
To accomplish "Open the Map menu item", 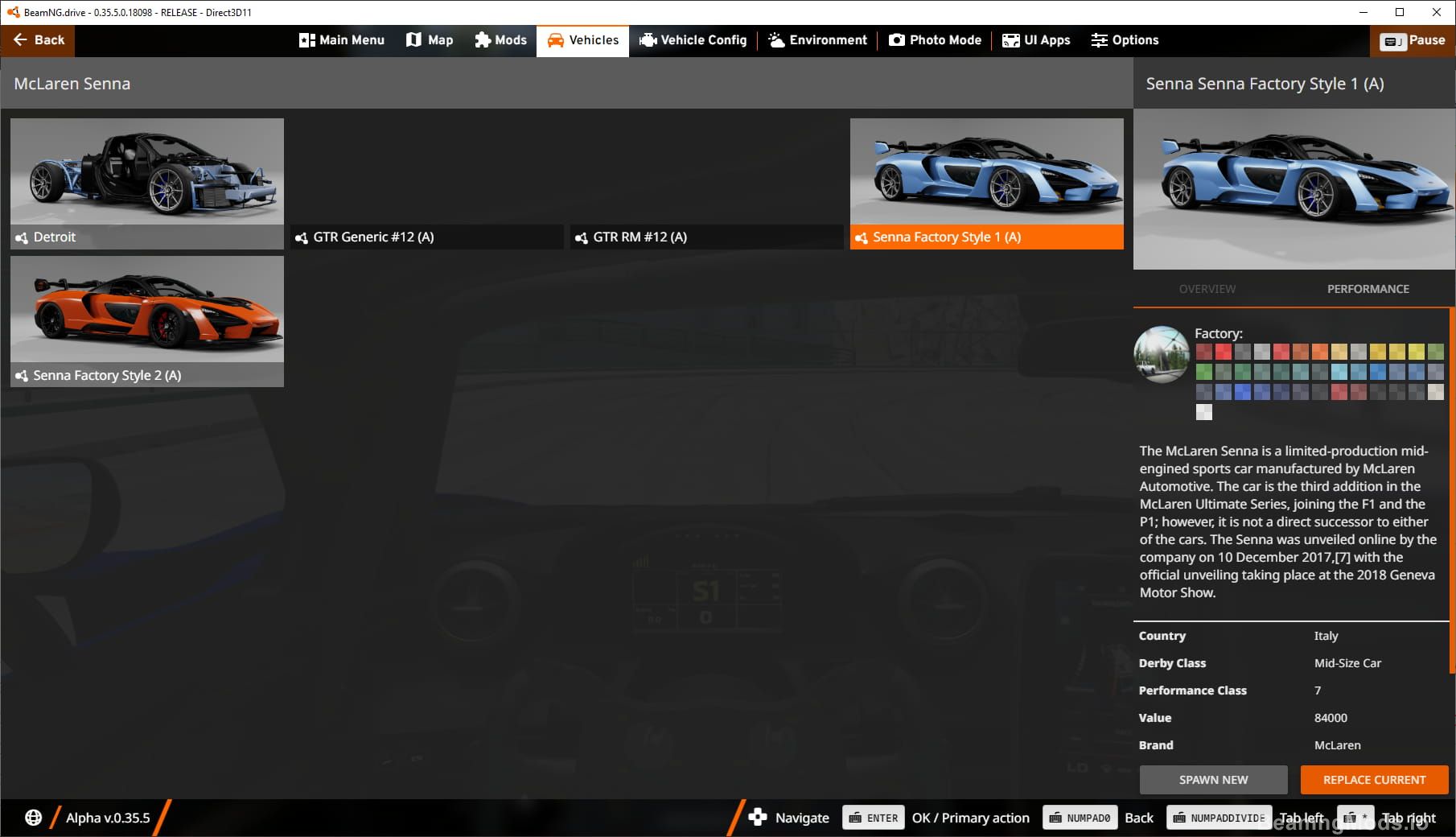I will coord(430,40).
